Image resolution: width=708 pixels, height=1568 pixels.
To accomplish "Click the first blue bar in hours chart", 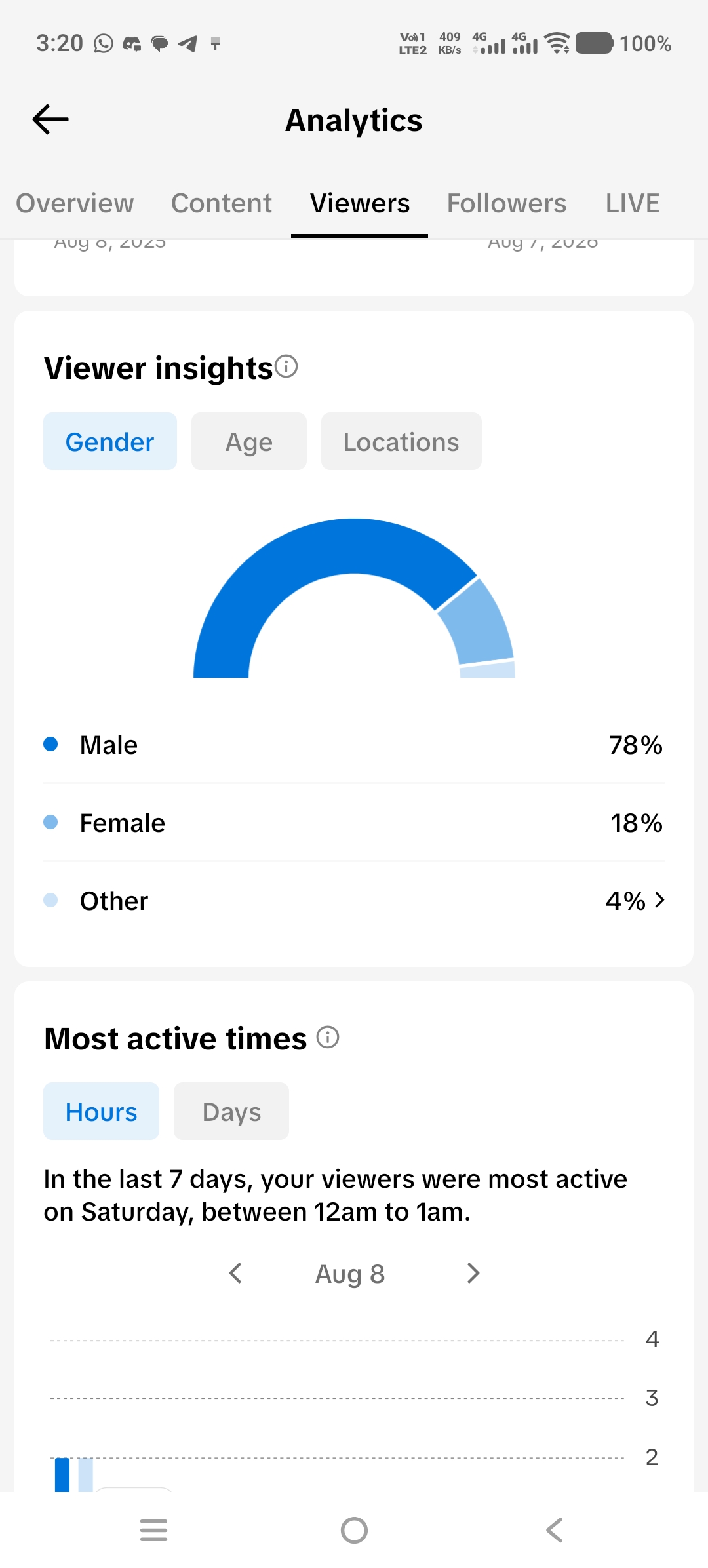I will tap(62, 1475).
